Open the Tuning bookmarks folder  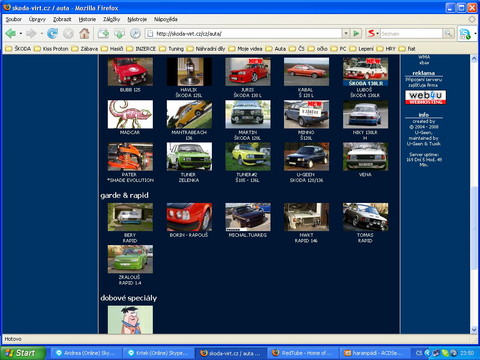(x=172, y=49)
